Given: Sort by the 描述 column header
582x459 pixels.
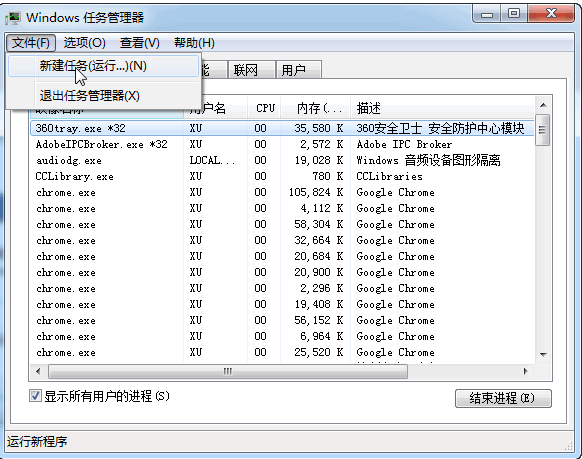Looking at the screenshot, I should [x=442, y=108].
